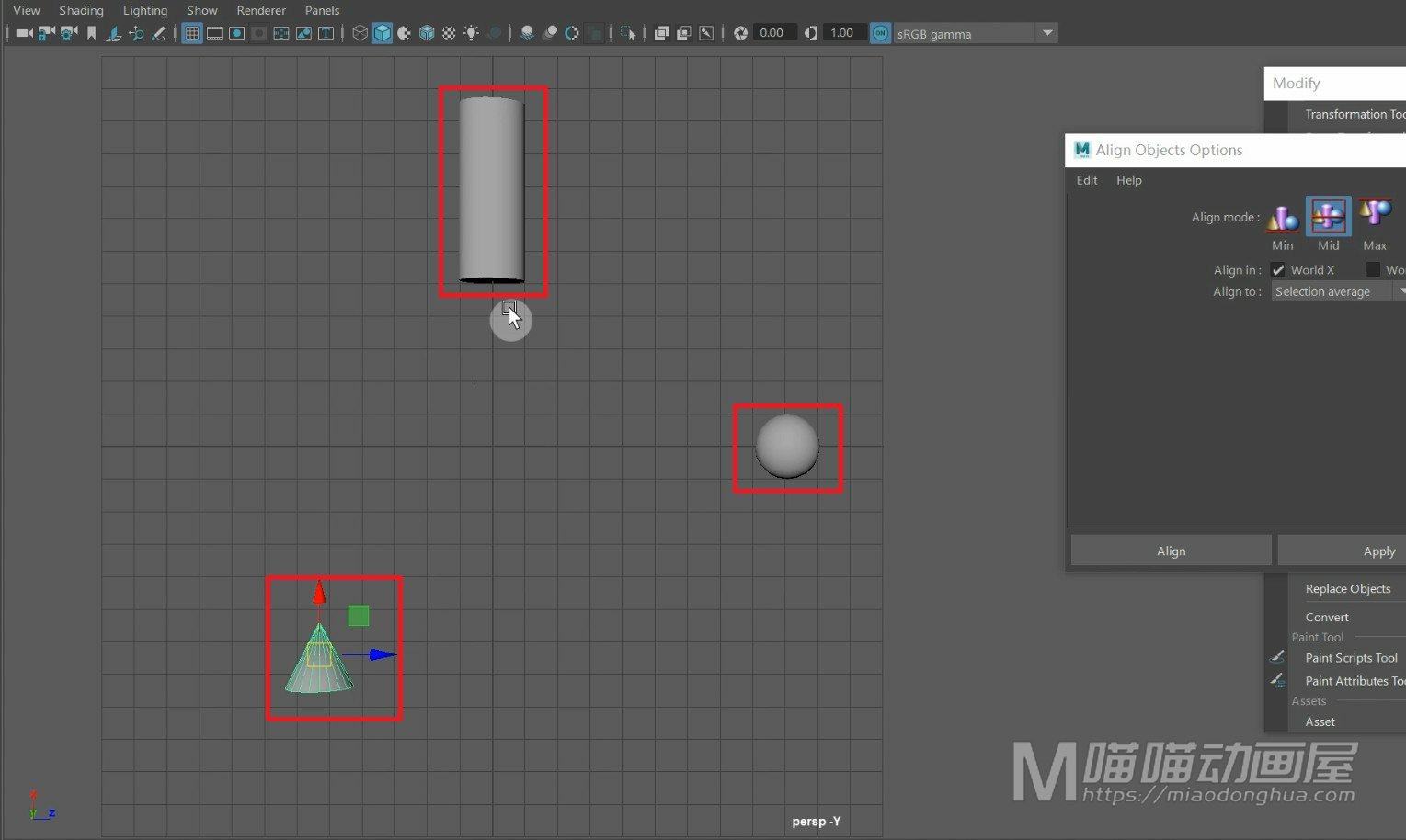Viewport: 1406px width, 840px height.
Task: Toggle the Gate Mask icon
Action: pos(259,33)
